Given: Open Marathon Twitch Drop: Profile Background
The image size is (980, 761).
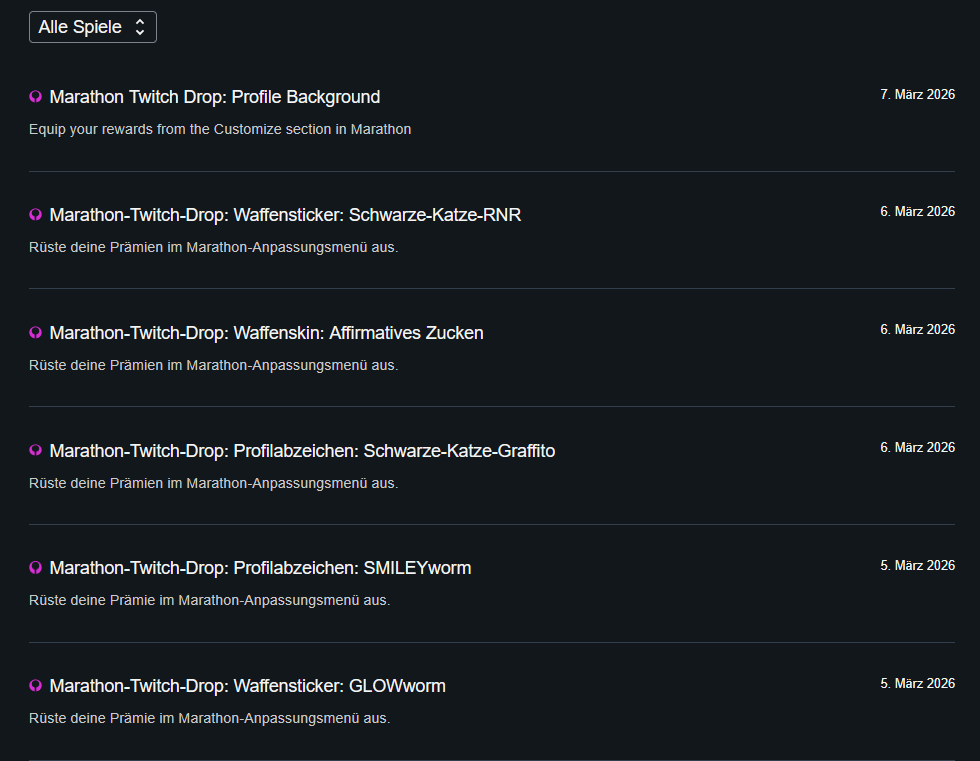Looking at the screenshot, I should coord(214,97).
